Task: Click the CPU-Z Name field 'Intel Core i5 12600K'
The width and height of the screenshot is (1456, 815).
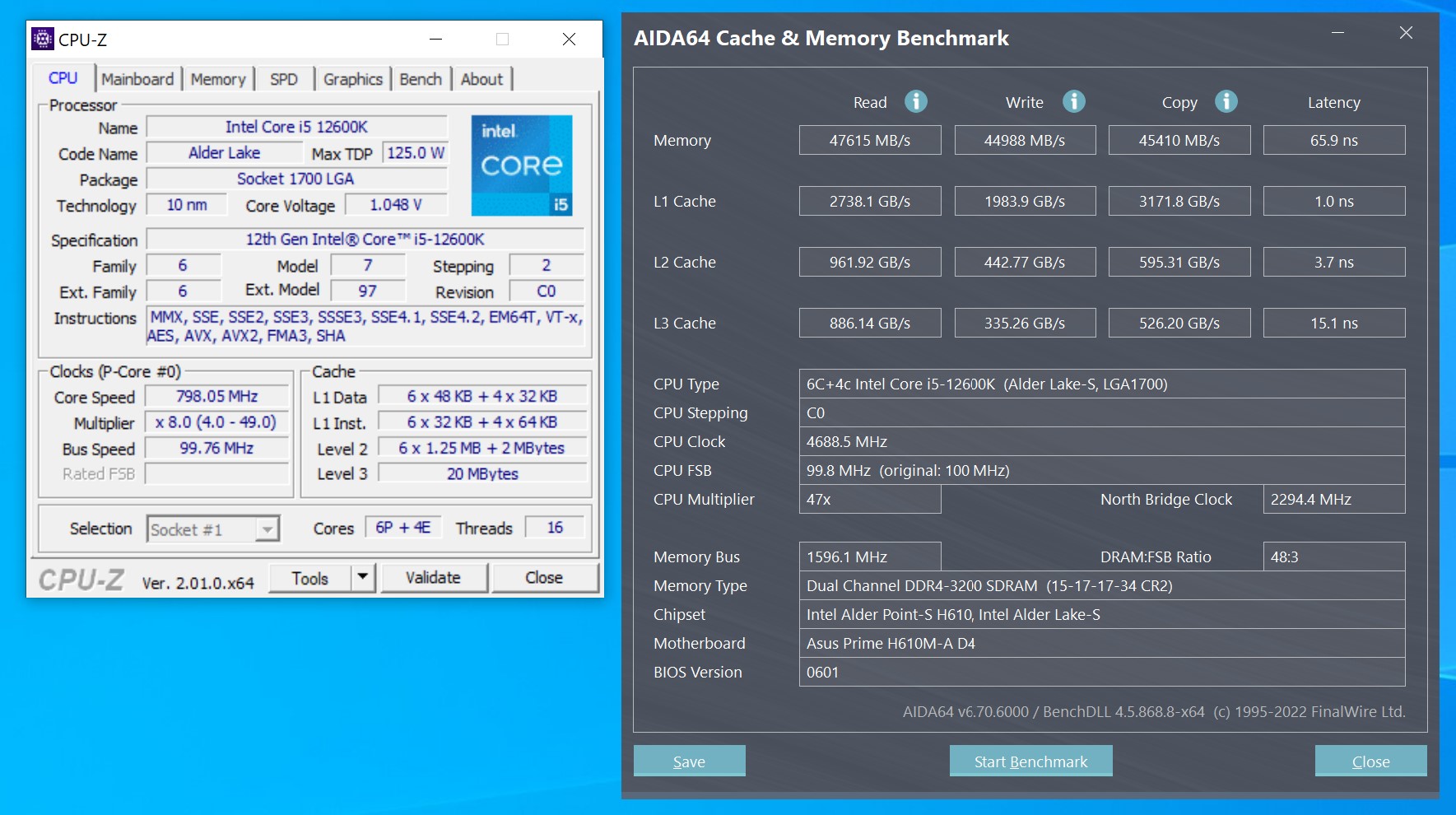Action: pos(296,127)
